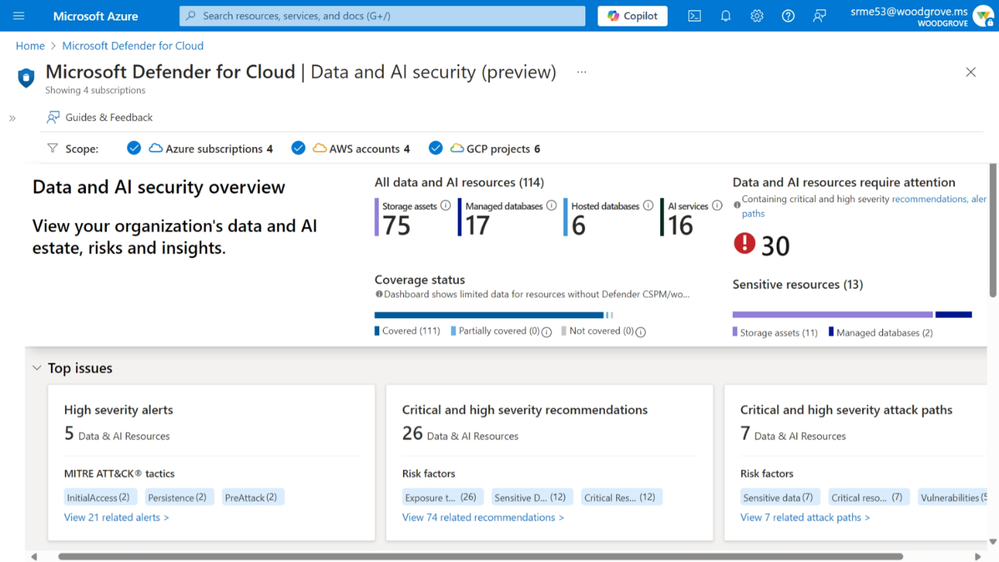999x562 pixels.
Task: Open Cloud Shell from the top bar
Action: coord(694,16)
